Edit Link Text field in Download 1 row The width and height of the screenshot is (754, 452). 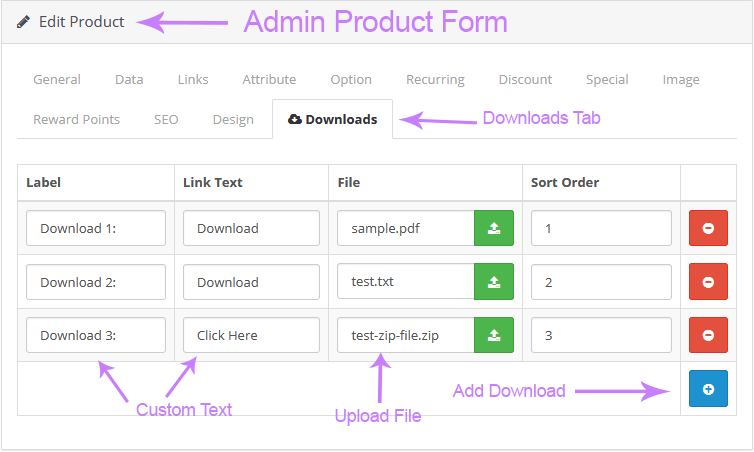(x=251, y=228)
